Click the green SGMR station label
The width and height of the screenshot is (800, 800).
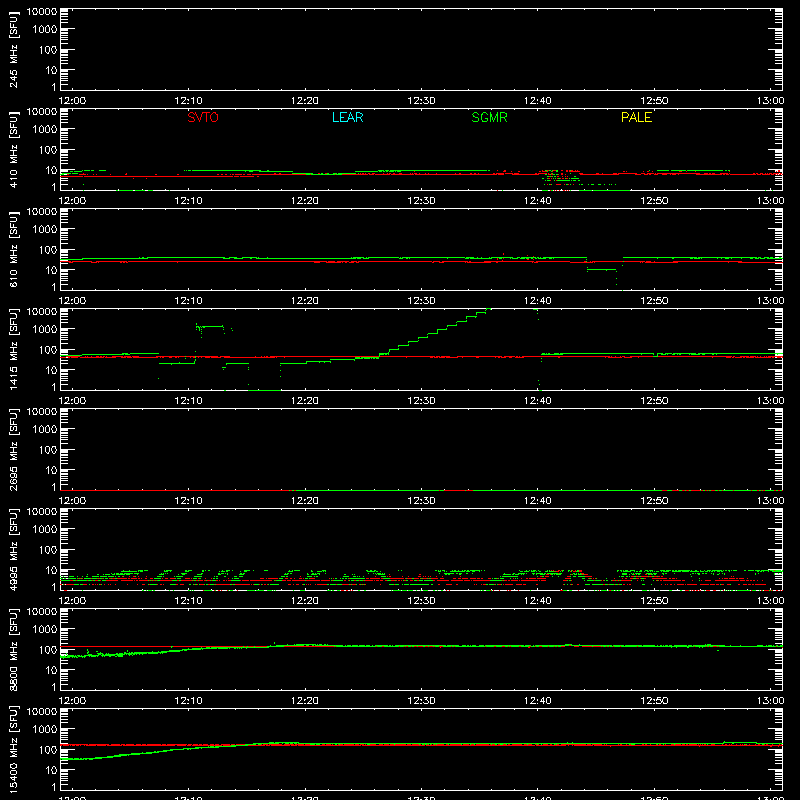pyautogui.click(x=489, y=117)
